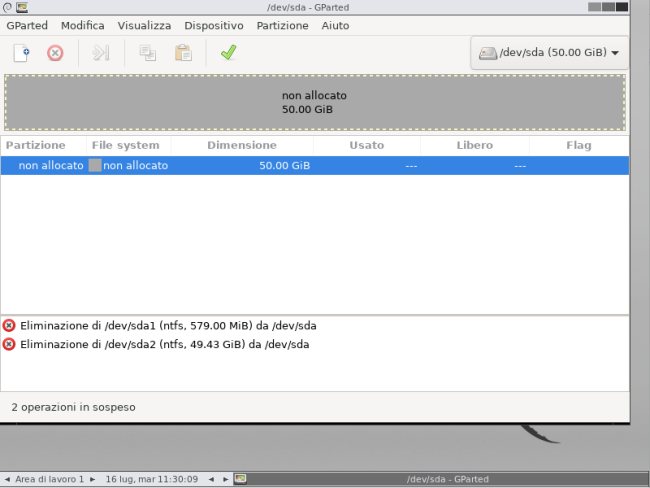Viewport: 650px width, 488px height.
Task: Open the Modifica menu
Action: [82, 26]
